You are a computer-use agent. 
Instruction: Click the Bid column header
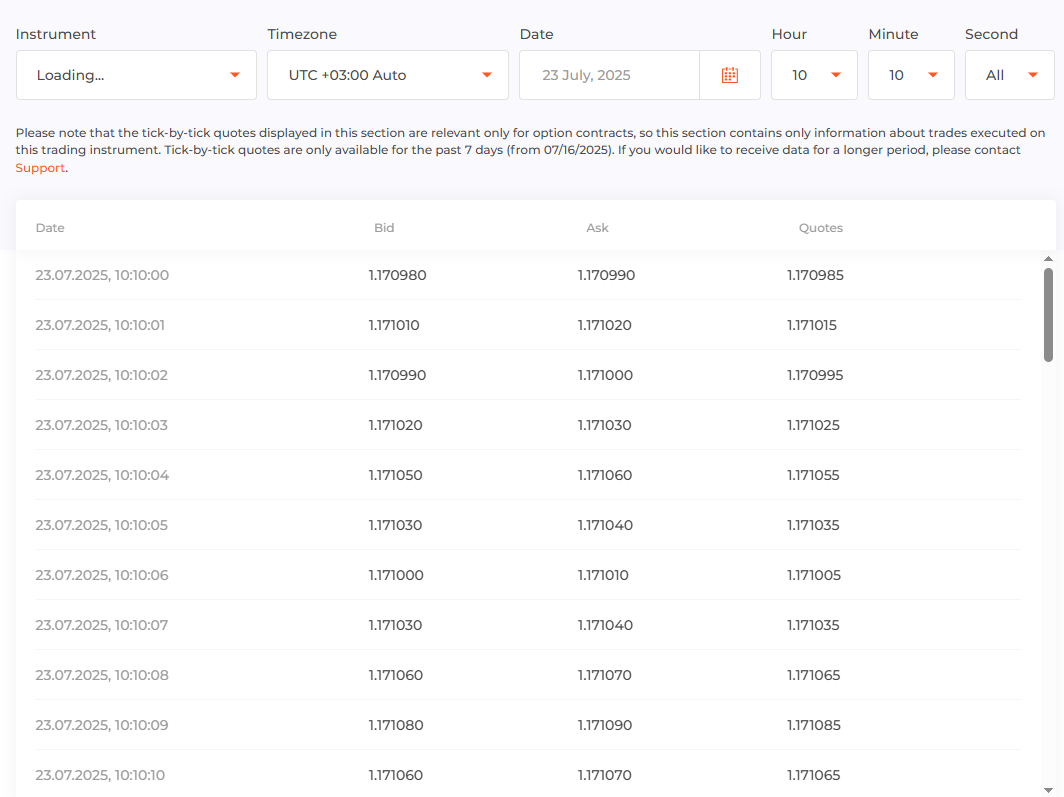tap(384, 228)
